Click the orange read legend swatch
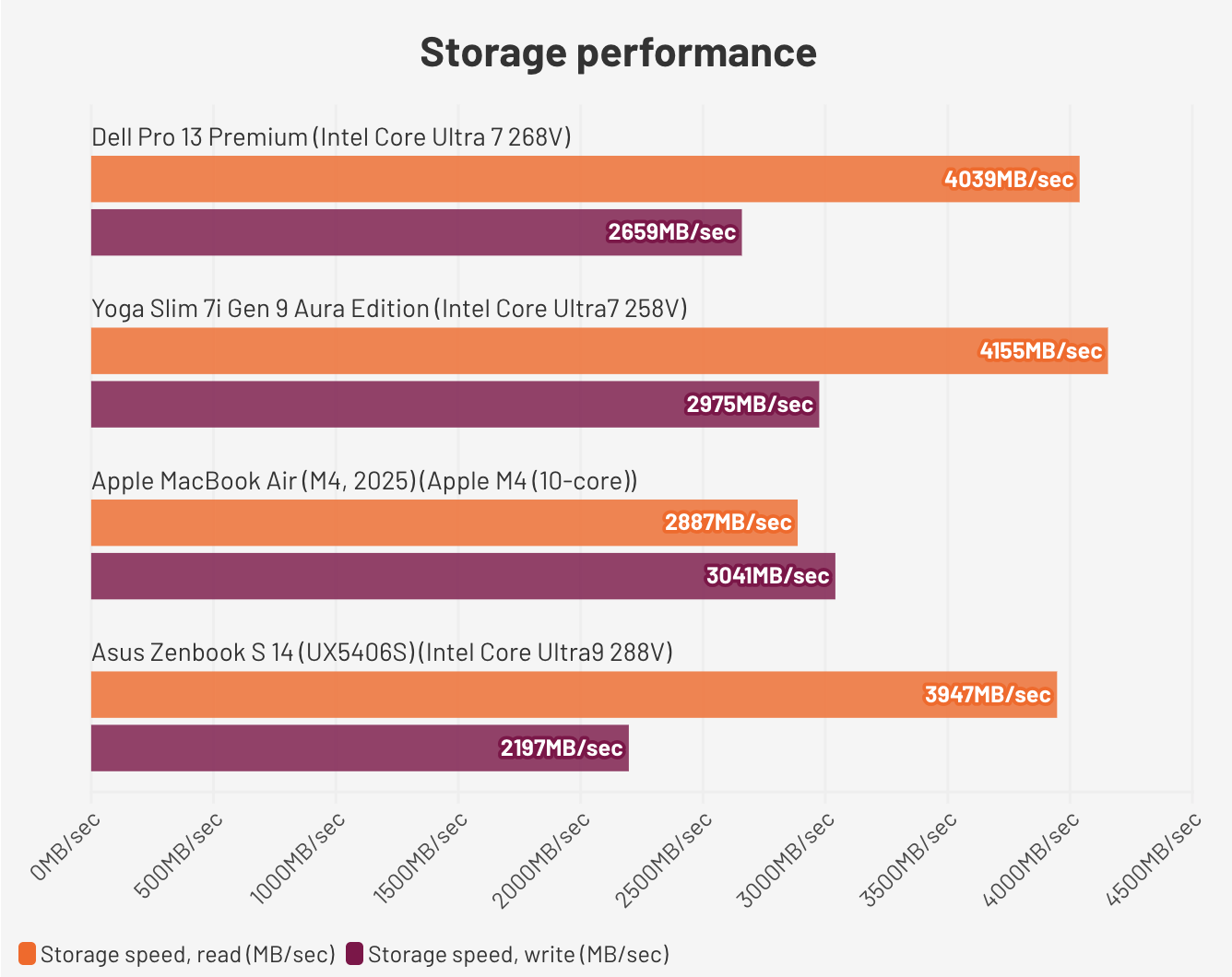This screenshot has height=977, width=1232. click(x=27, y=954)
